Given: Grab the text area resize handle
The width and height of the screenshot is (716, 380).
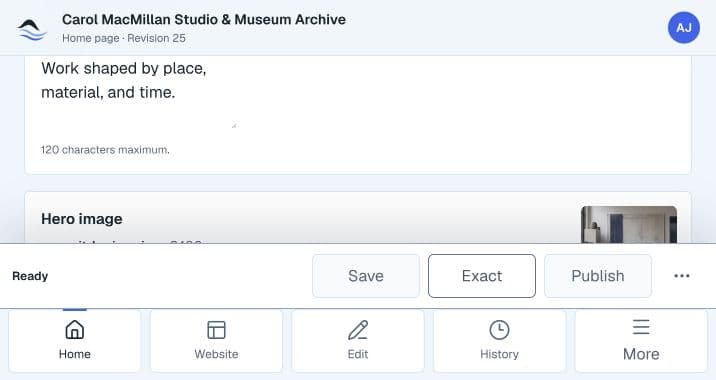Looking at the screenshot, I should tap(234, 125).
